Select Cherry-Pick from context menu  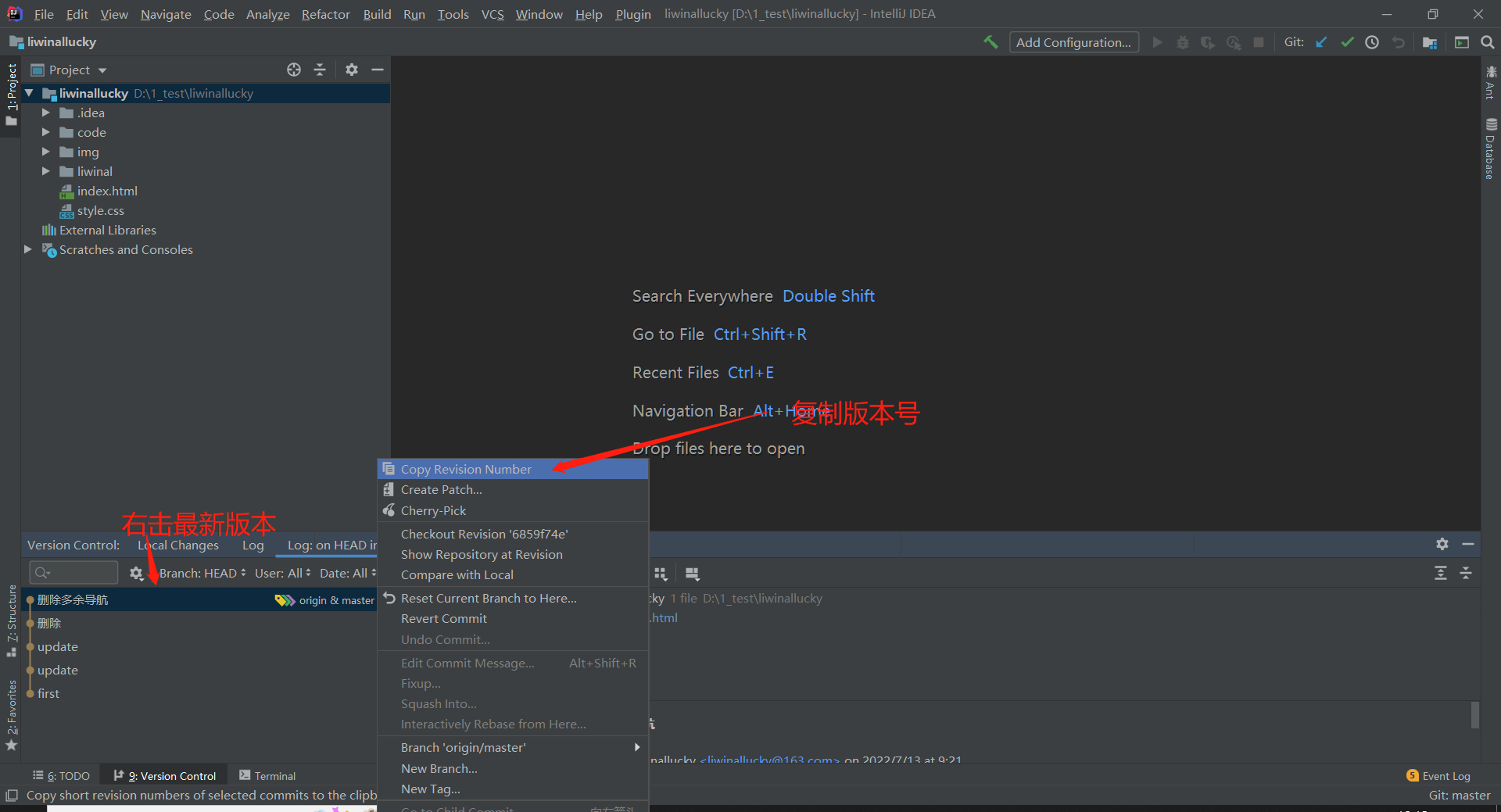[x=513, y=510]
